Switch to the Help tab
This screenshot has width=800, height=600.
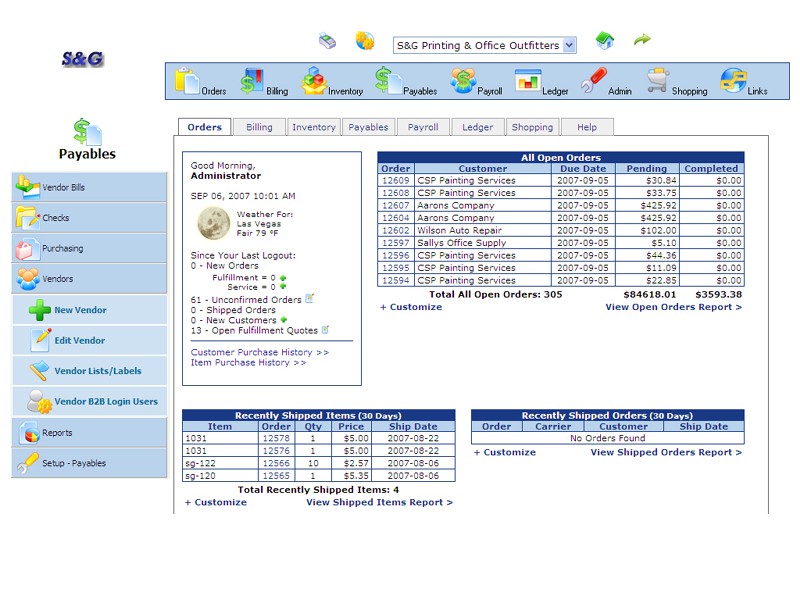(x=587, y=127)
